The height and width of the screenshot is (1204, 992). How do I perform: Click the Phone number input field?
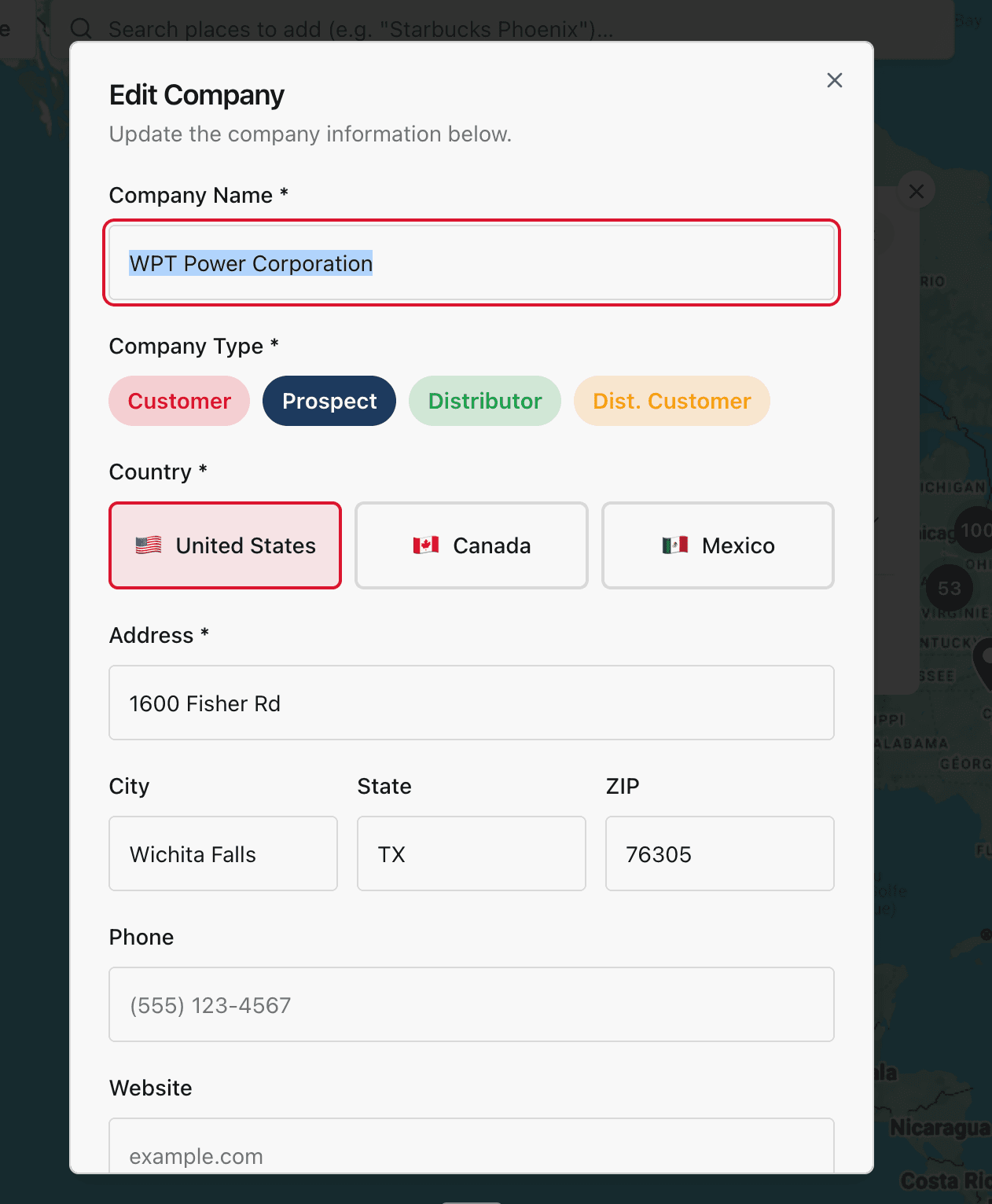coord(471,1004)
